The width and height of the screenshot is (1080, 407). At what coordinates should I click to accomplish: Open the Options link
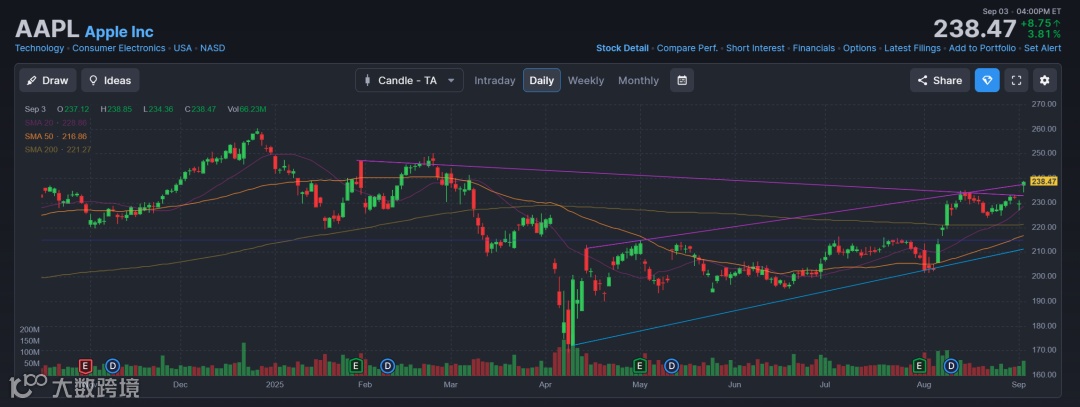click(x=860, y=48)
